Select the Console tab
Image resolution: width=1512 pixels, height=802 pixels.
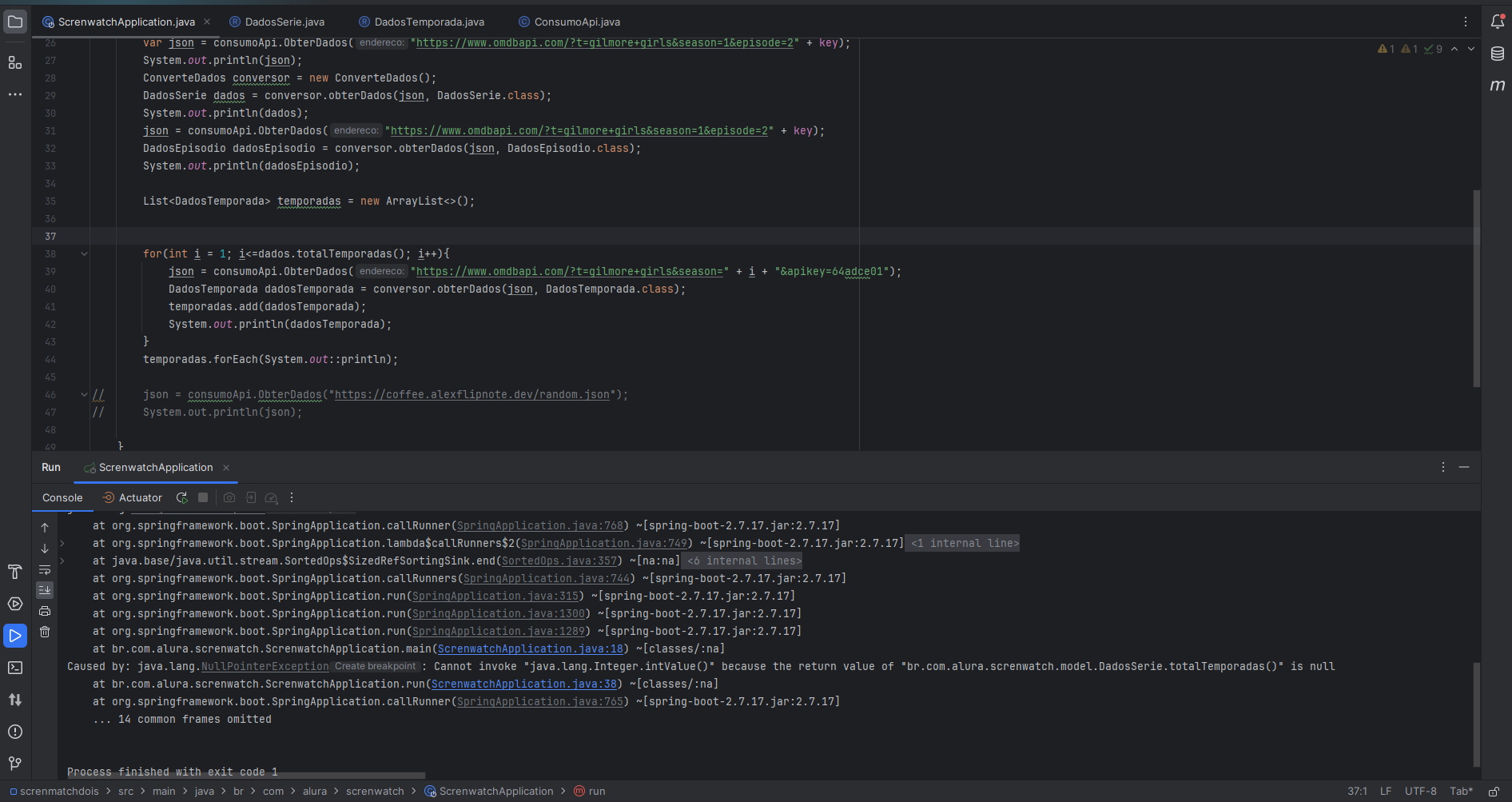[62, 497]
